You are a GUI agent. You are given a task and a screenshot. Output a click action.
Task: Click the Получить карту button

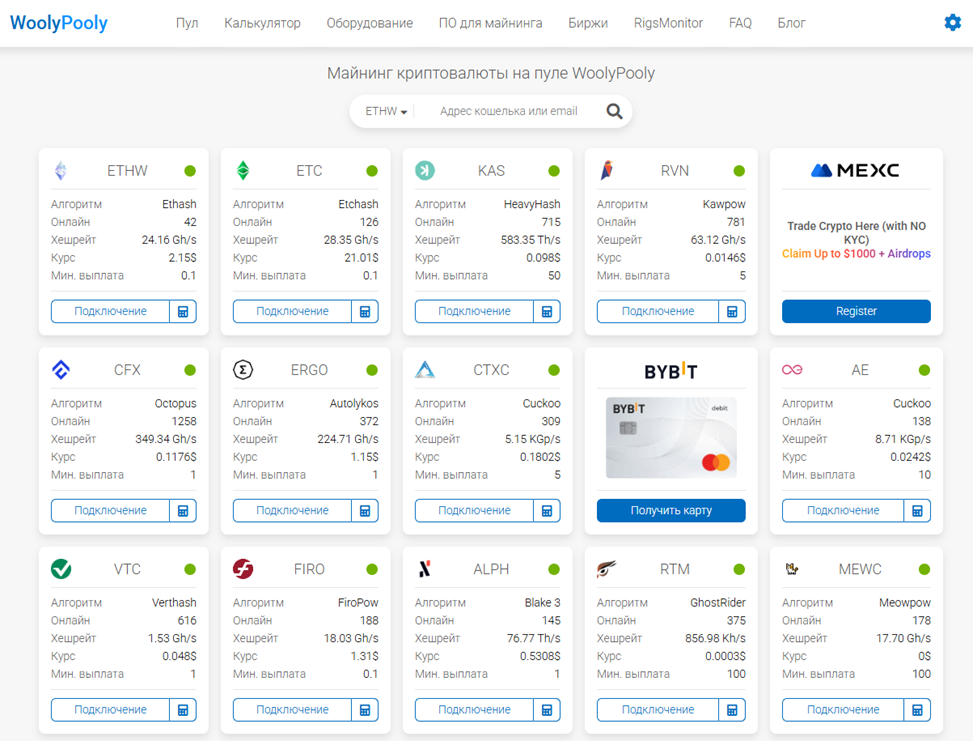point(671,511)
